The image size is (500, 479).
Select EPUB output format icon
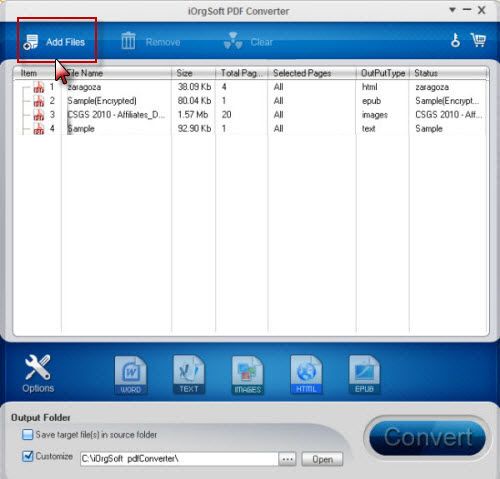364,374
